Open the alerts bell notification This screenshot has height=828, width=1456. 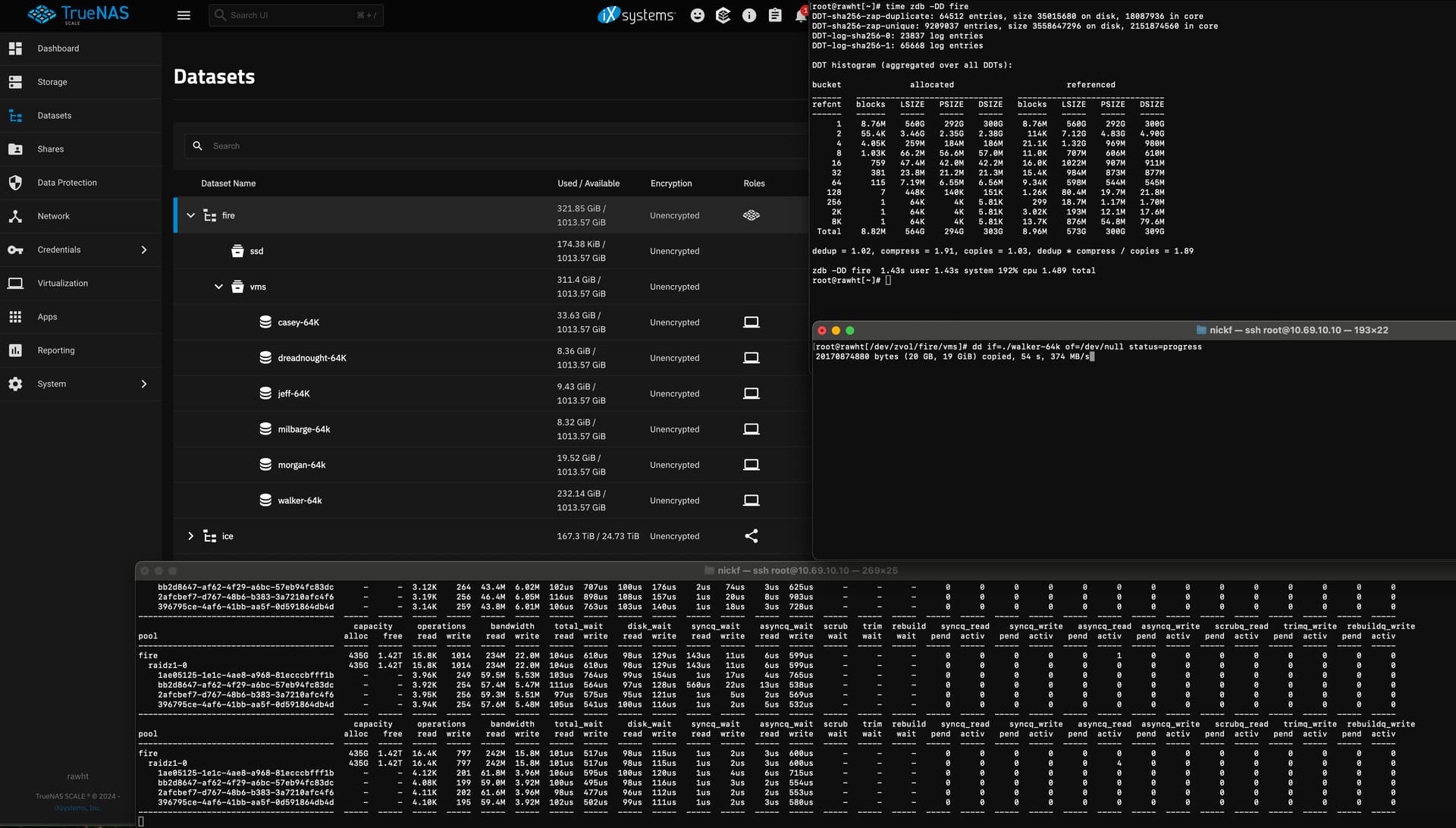tap(800, 15)
